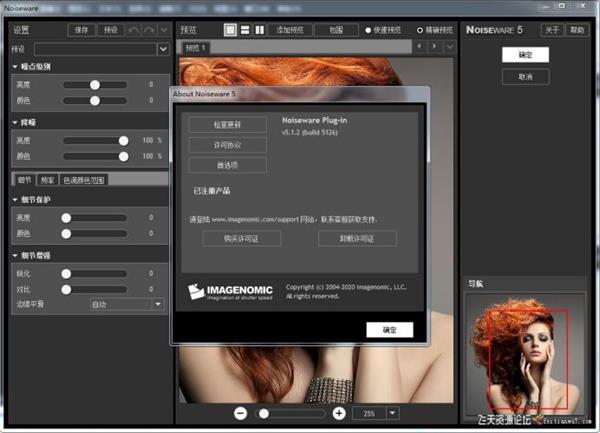Switch to the 色调颜色范围 tab
The image size is (600, 433).
[83, 180]
